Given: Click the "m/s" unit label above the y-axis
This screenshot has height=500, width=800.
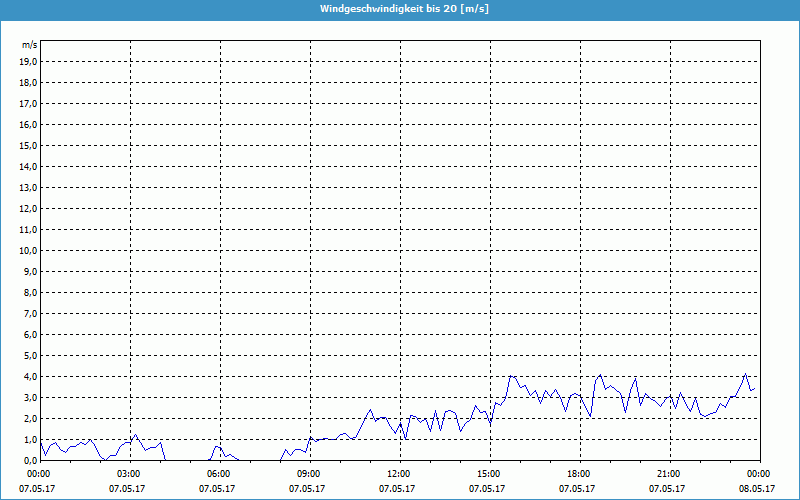Looking at the screenshot, I should 30,45.
